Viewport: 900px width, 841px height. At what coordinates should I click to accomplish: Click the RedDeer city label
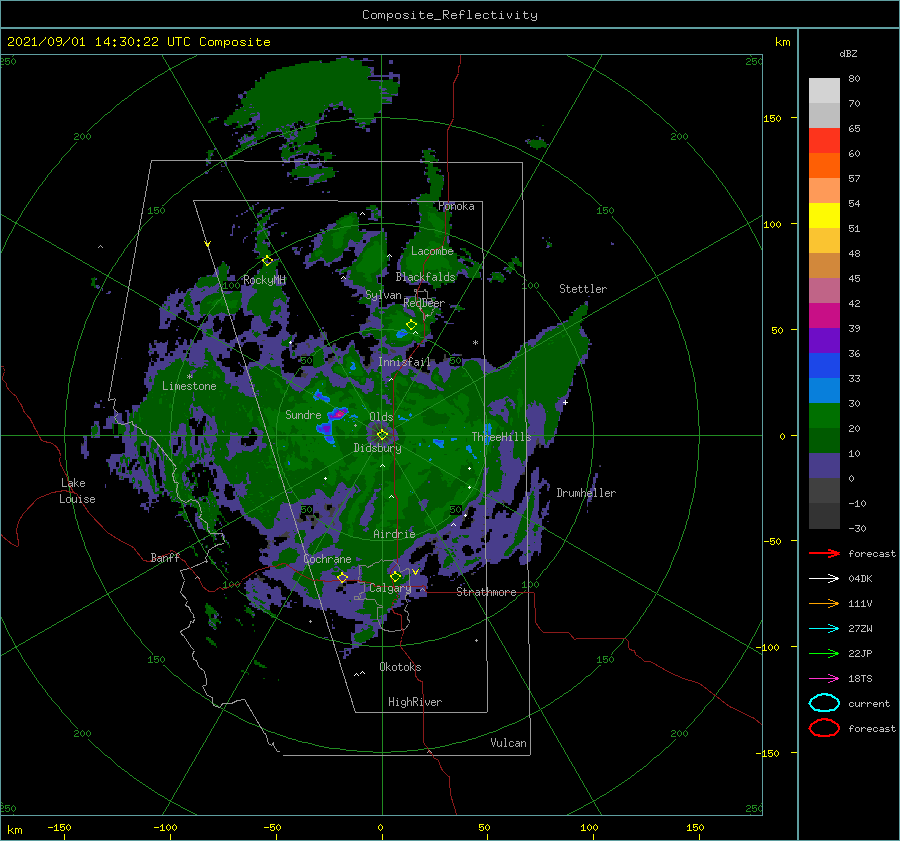(x=424, y=303)
